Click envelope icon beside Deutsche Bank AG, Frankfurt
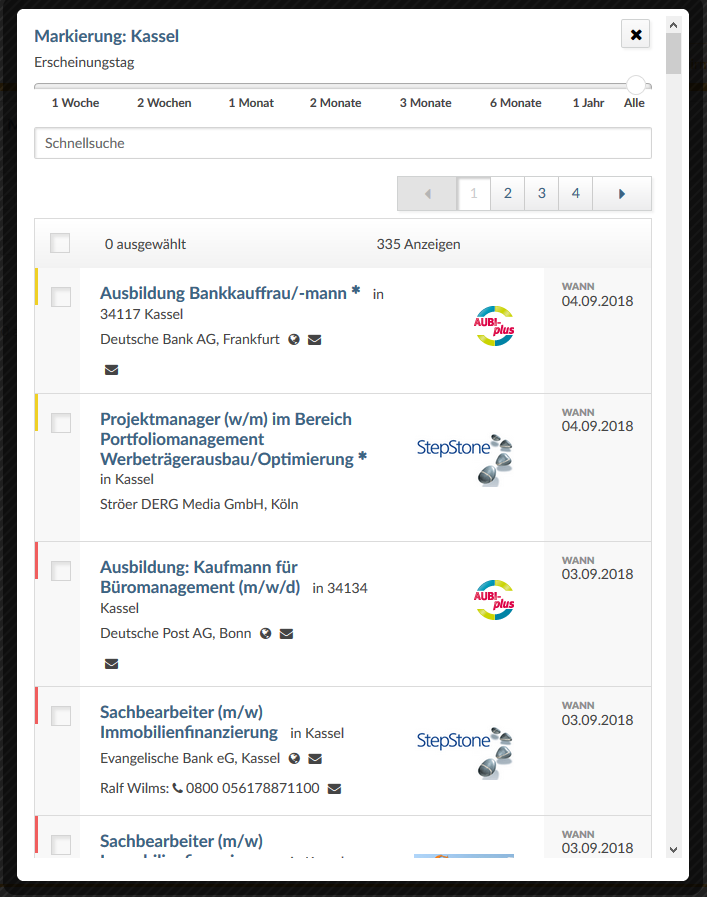The image size is (707, 897). pos(314,340)
